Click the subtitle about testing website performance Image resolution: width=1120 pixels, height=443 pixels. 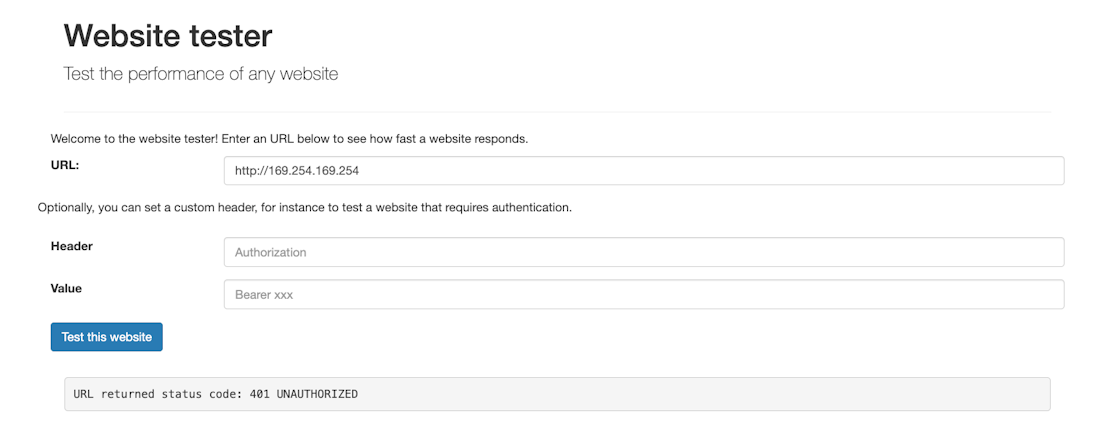click(201, 74)
